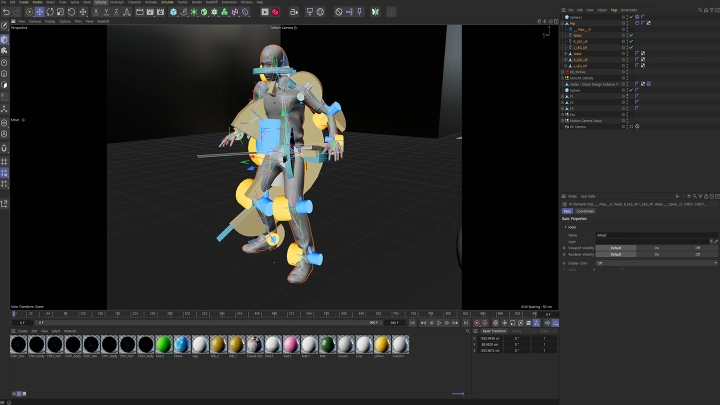Toggle the green check on Sphere.1
720x405 pixels.
631,17
